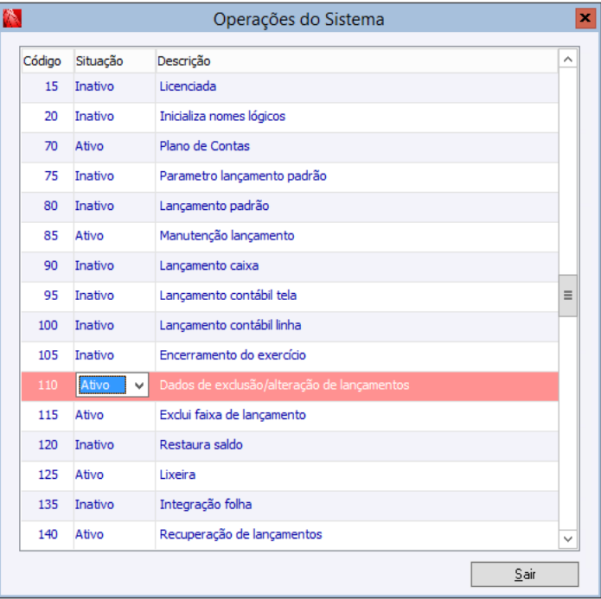This screenshot has height=599, width=601.
Task: Click 'Dados de exclusão/alteração de lançamentos' text
Action: [x=284, y=385]
